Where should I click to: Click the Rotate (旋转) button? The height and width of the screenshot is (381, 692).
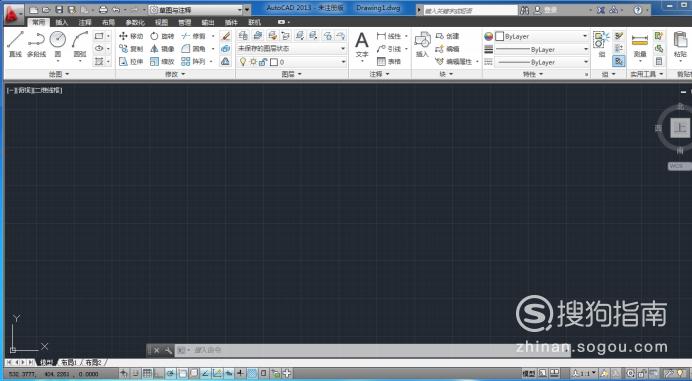tap(162, 36)
